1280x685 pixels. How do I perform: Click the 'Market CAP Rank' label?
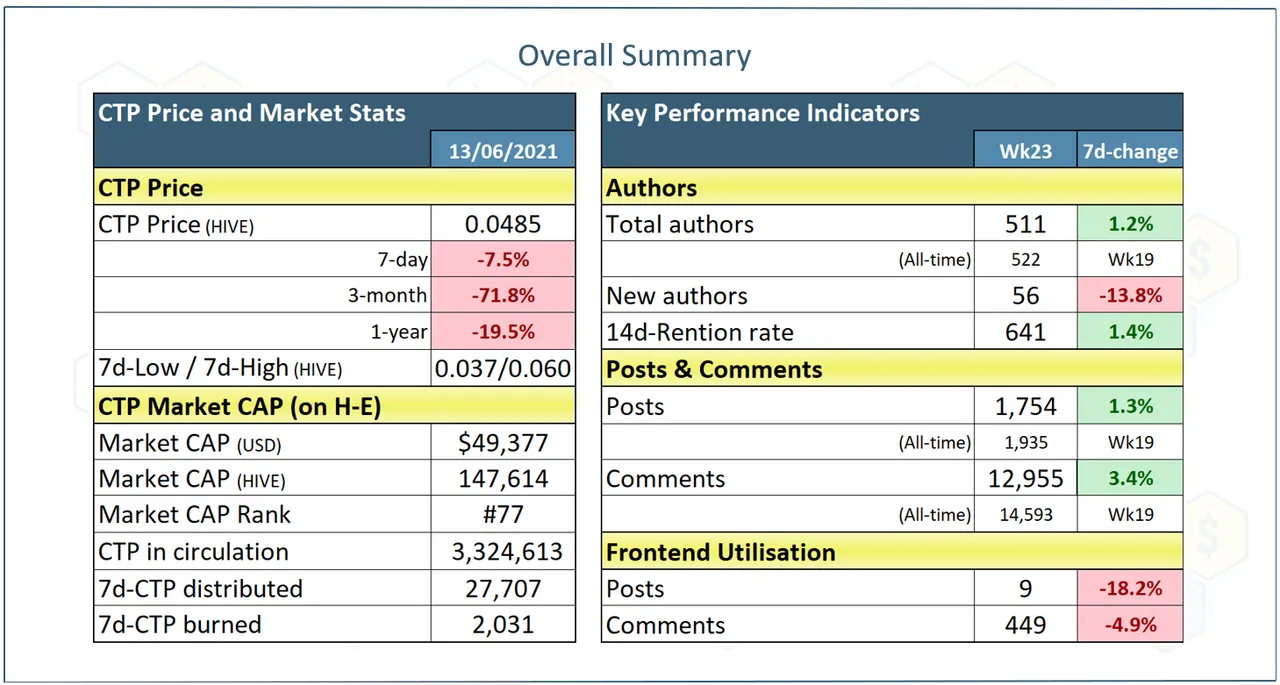pyautogui.click(x=194, y=515)
